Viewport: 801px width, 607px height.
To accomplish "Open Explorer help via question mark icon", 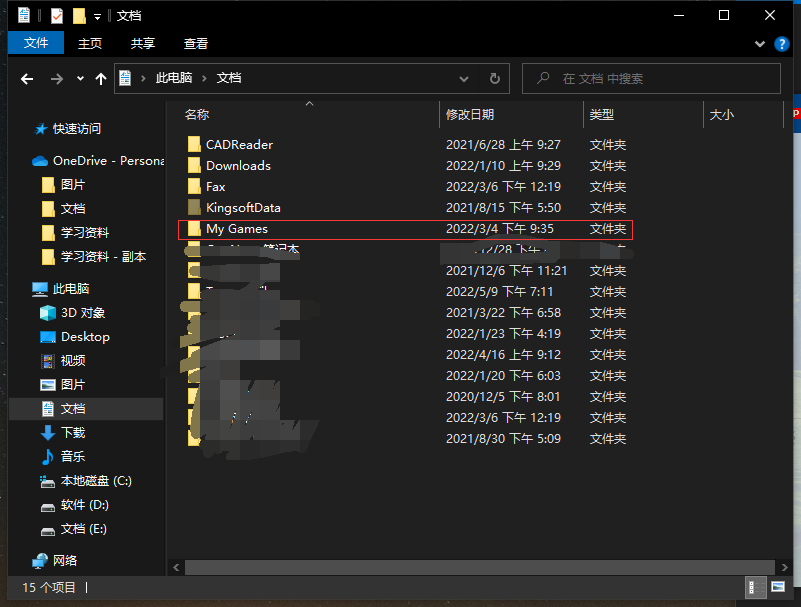I will [782, 44].
